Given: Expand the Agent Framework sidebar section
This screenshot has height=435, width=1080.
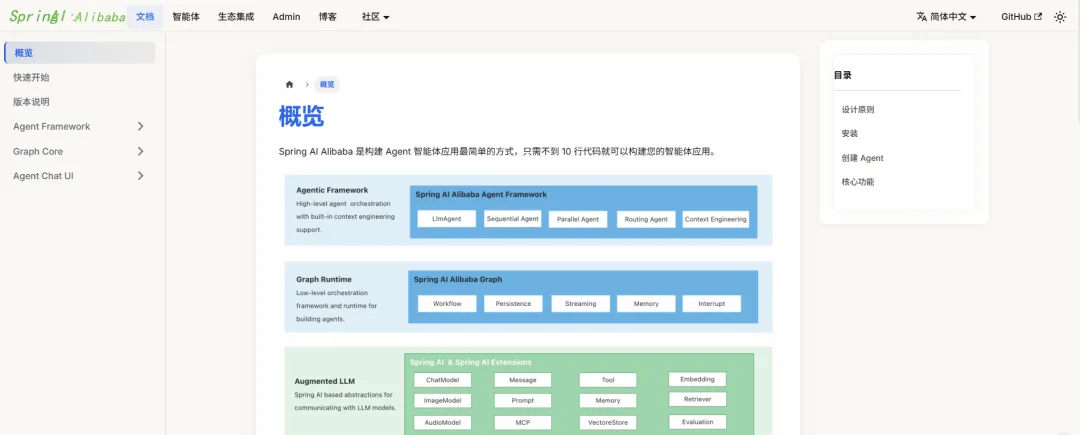Looking at the screenshot, I should pyautogui.click(x=79, y=127).
